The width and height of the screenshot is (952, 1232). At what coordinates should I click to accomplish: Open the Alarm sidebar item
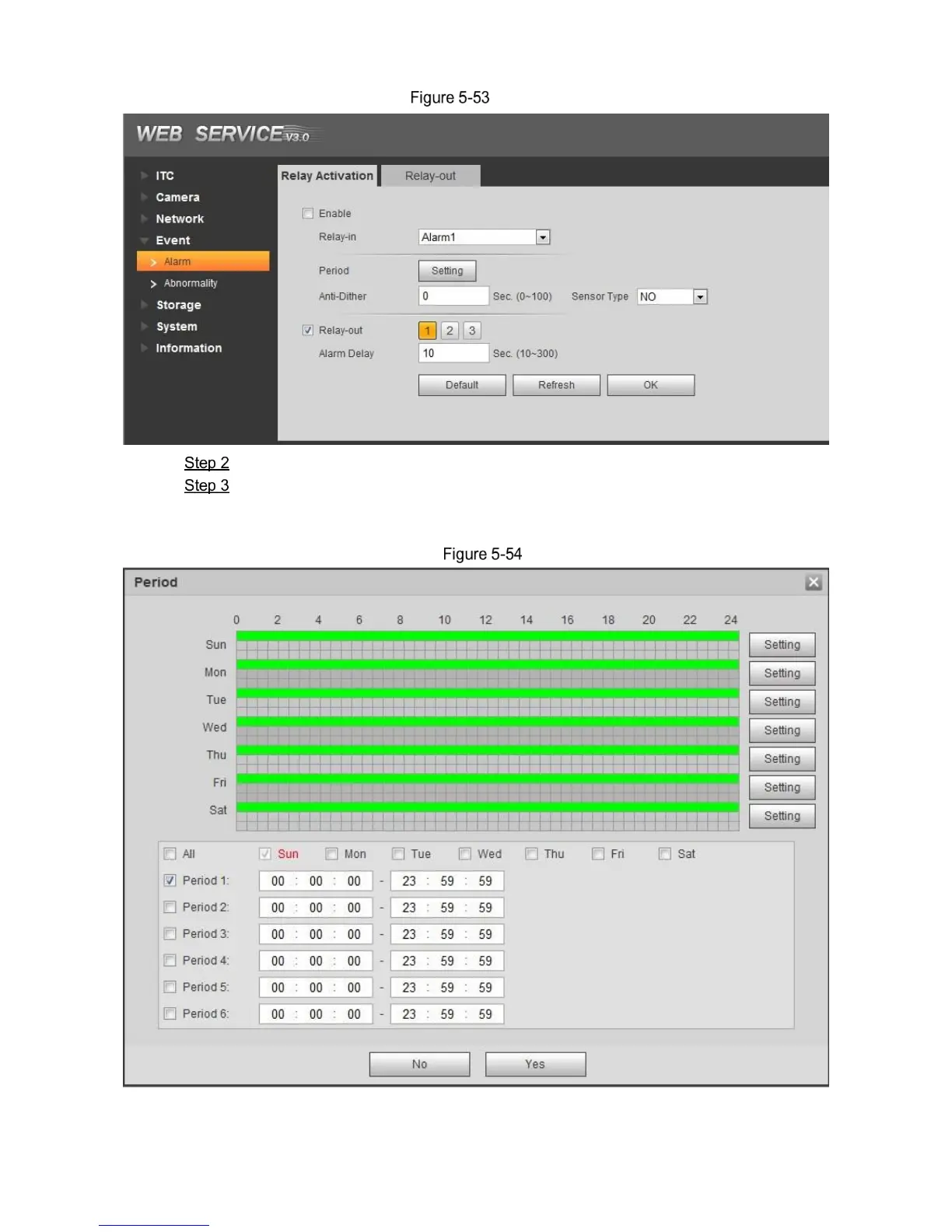click(x=203, y=261)
